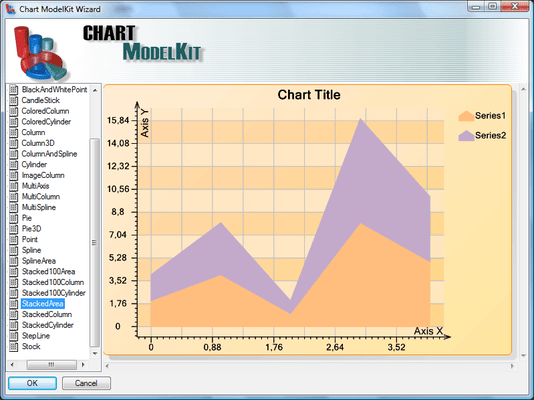
Task: Click the icon beside ColoredCylinder
Action: click(14, 122)
